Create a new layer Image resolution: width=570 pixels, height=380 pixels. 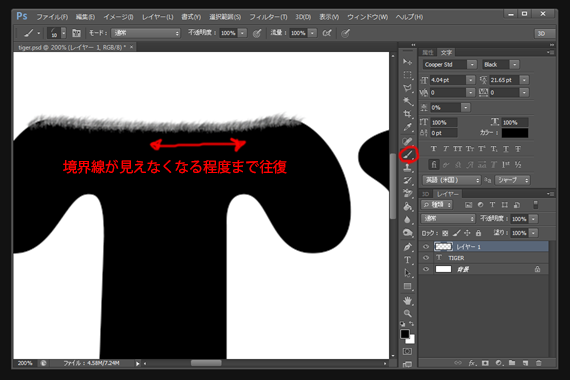pyautogui.click(x=525, y=363)
